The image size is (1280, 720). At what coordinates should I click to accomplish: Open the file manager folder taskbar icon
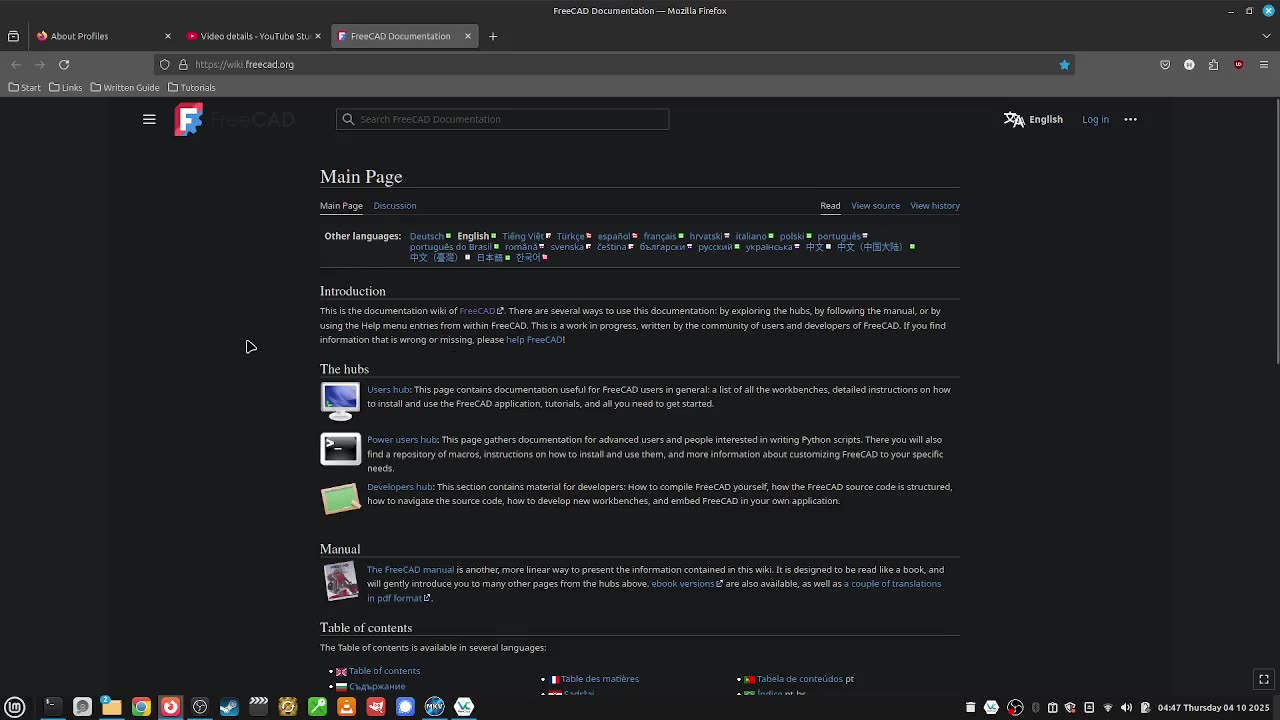tap(111, 706)
